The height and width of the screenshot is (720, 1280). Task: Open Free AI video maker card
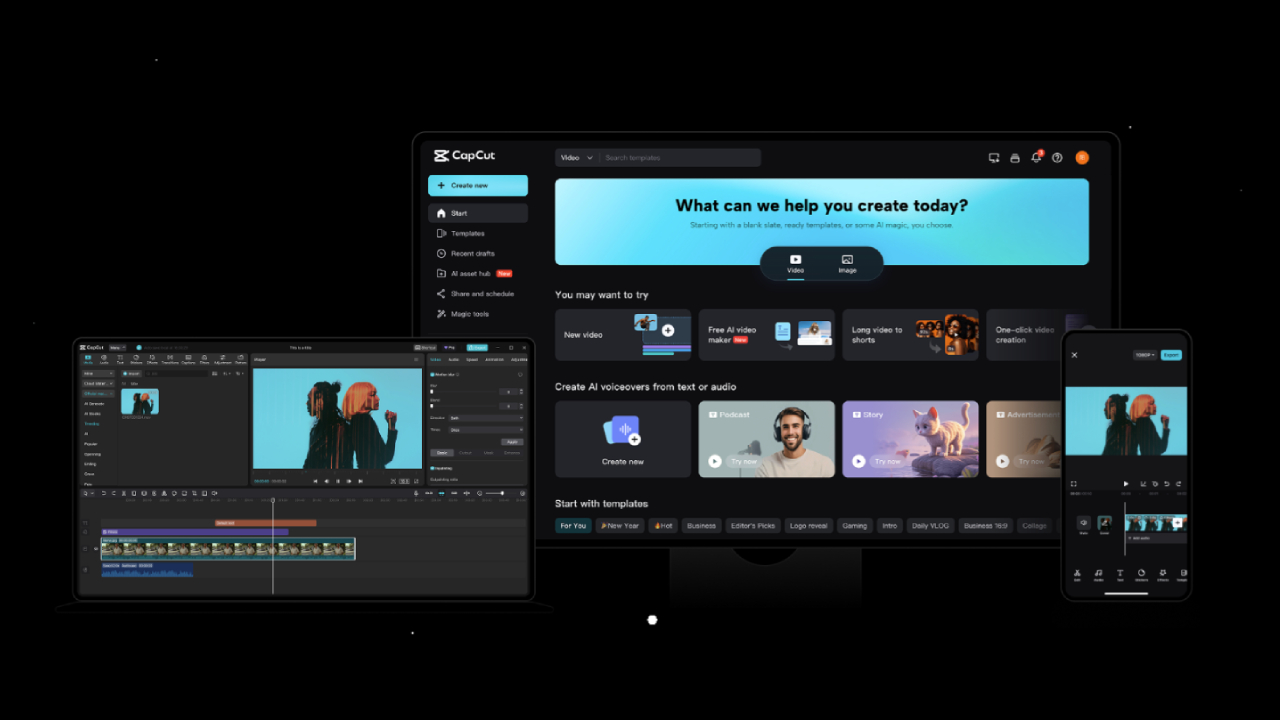pyautogui.click(x=767, y=335)
